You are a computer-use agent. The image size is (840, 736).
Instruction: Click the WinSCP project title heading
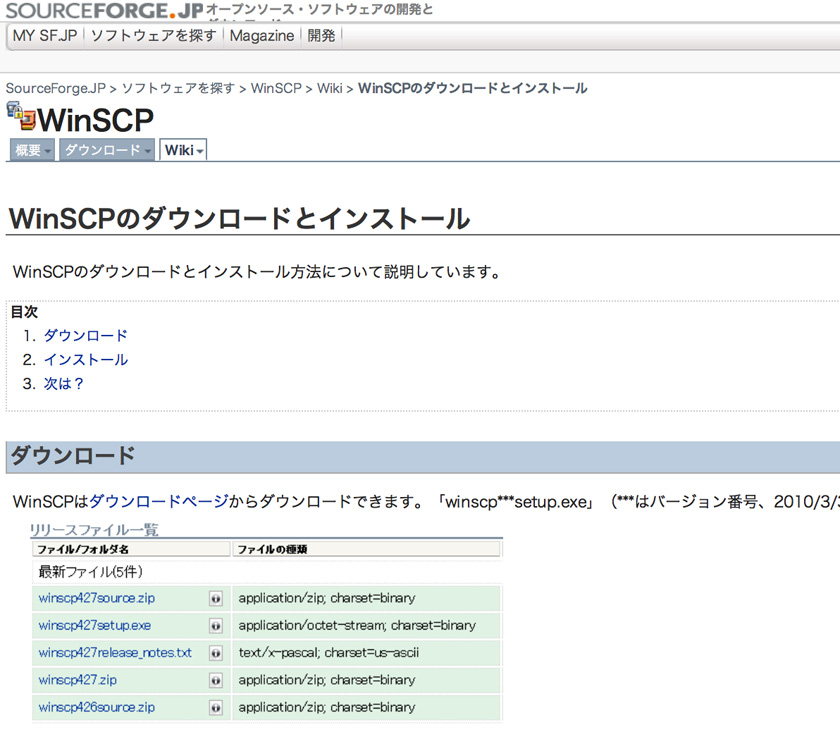[x=95, y=120]
